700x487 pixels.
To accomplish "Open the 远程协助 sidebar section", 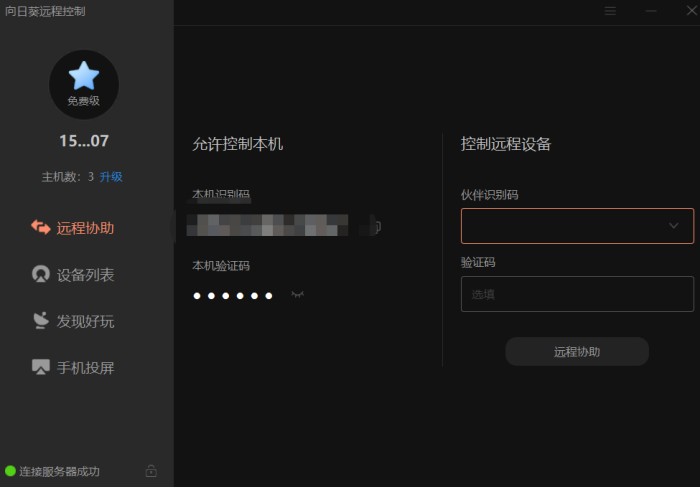I will coord(72,228).
